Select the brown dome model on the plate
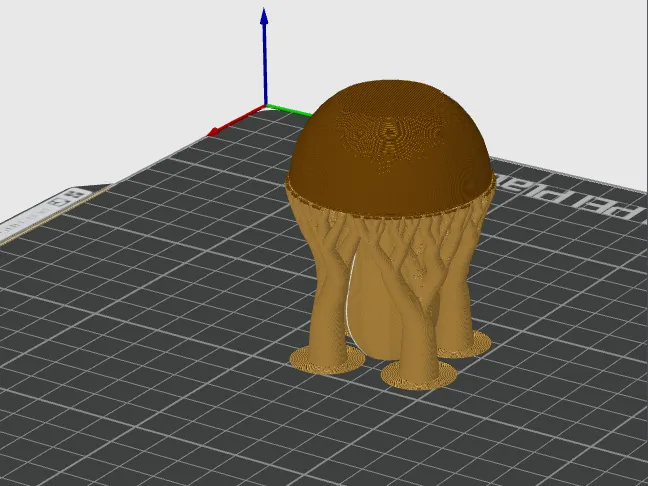Viewport: 648px width, 486px height. (391, 147)
